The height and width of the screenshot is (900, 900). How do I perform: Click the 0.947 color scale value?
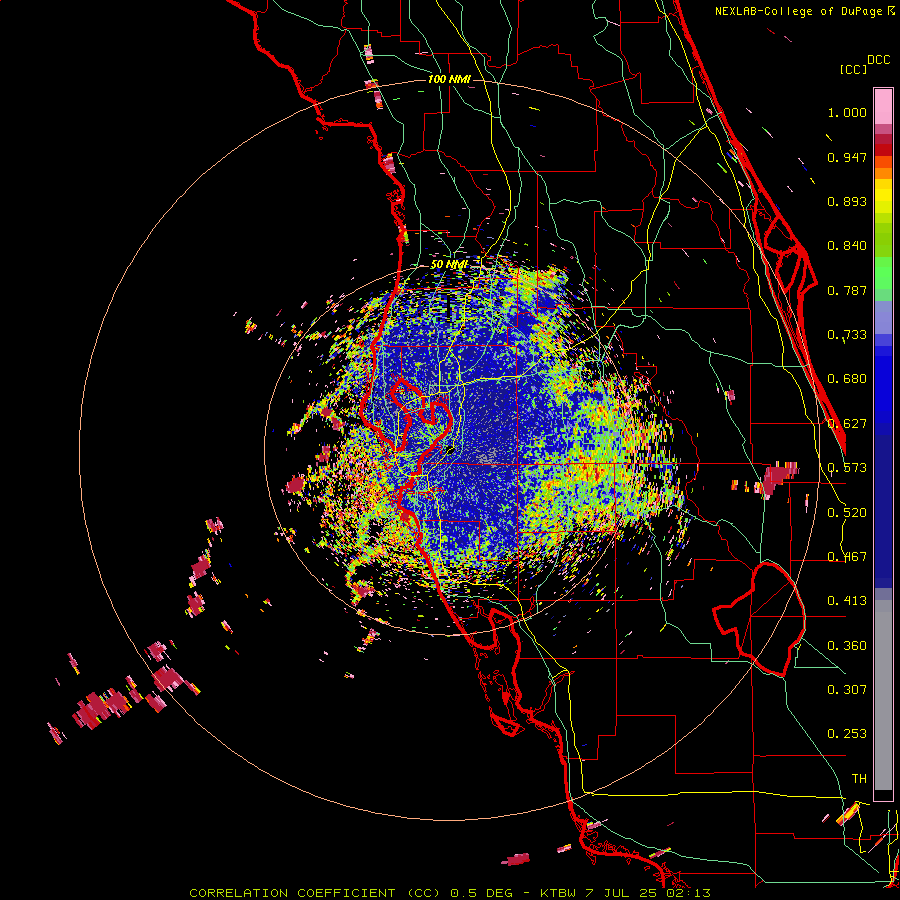pyautogui.click(x=847, y=157)
